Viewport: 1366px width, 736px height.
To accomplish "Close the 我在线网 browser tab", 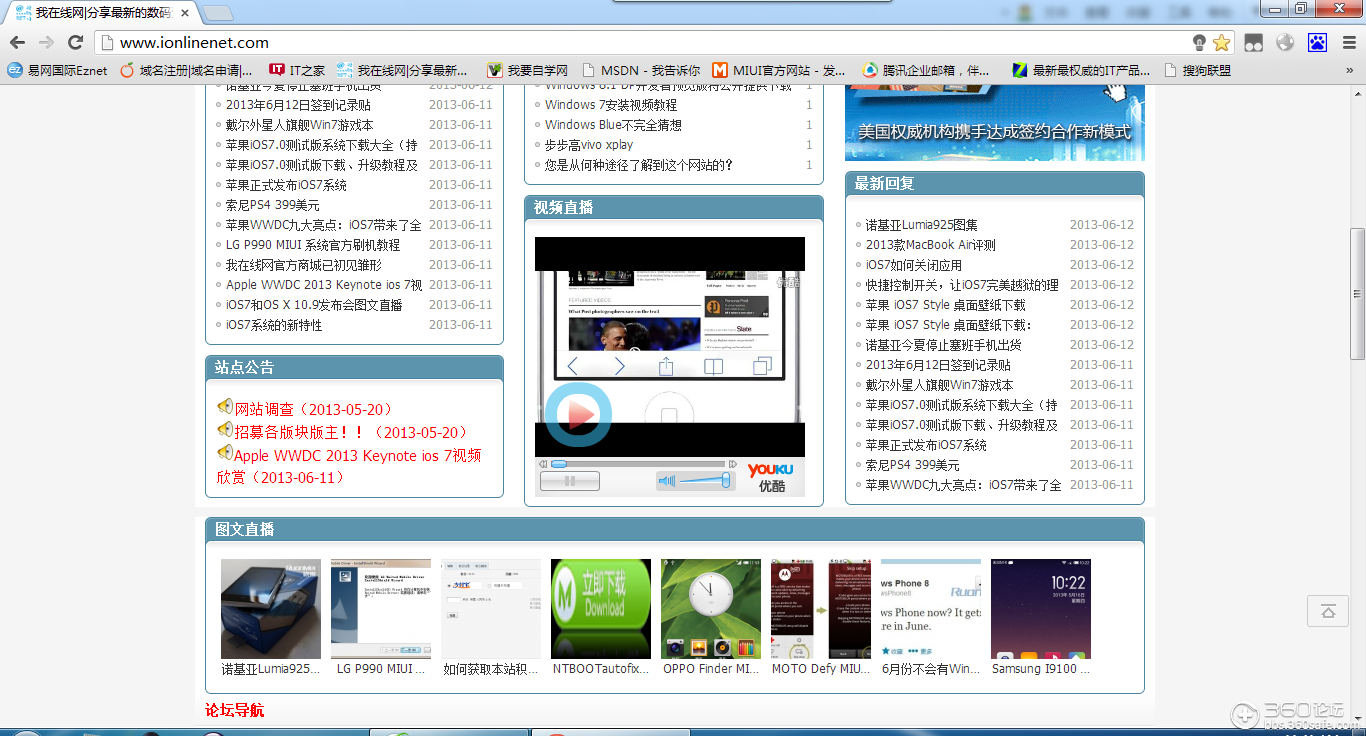I will (183, 13).
